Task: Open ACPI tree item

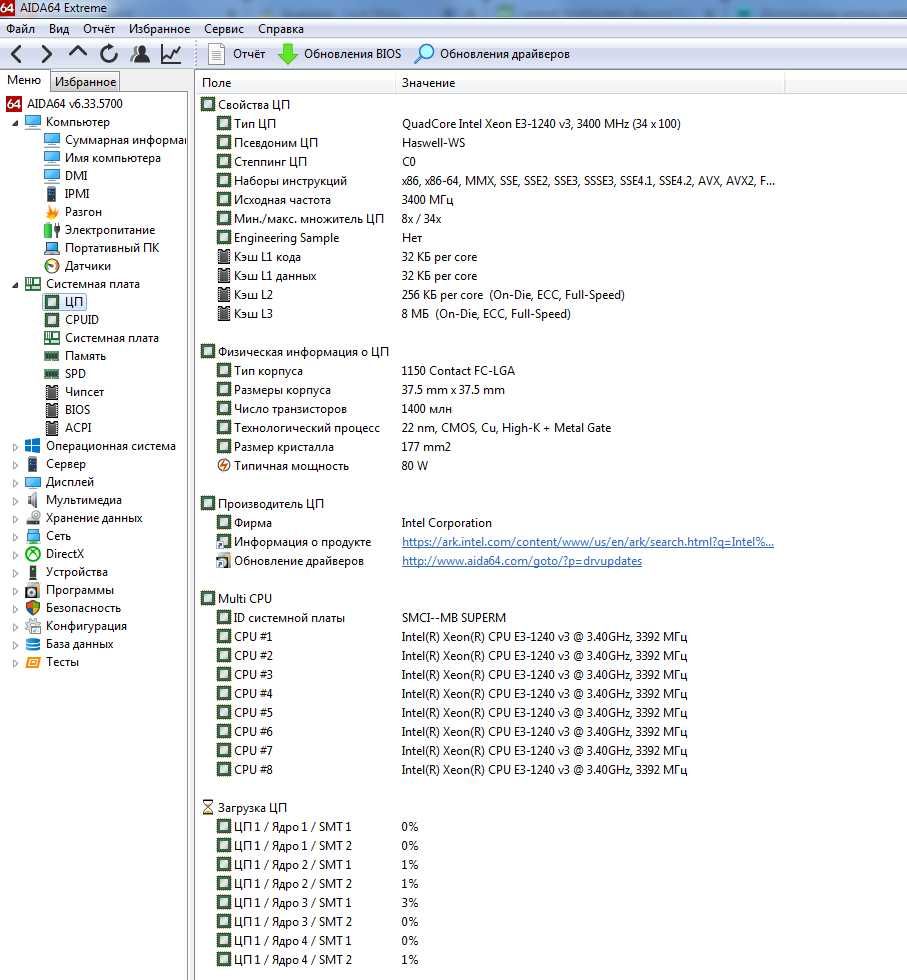Action: tap(69, 428)
